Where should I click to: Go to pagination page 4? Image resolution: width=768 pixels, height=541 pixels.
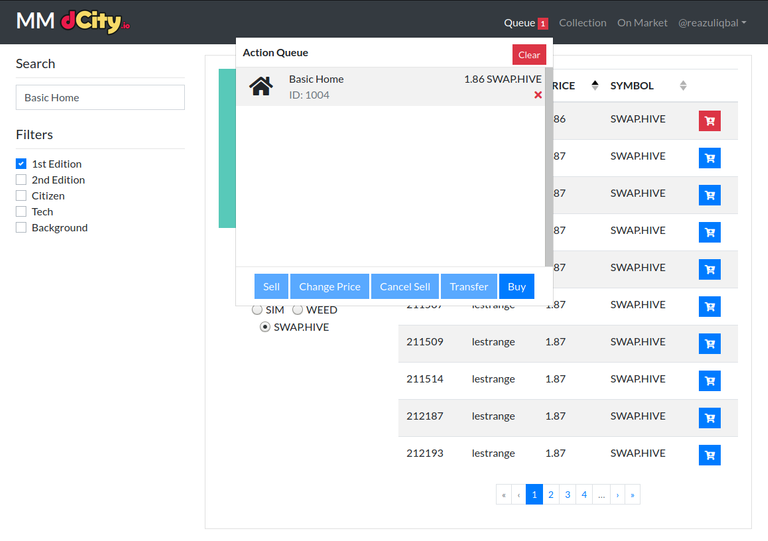coord(584,494)
